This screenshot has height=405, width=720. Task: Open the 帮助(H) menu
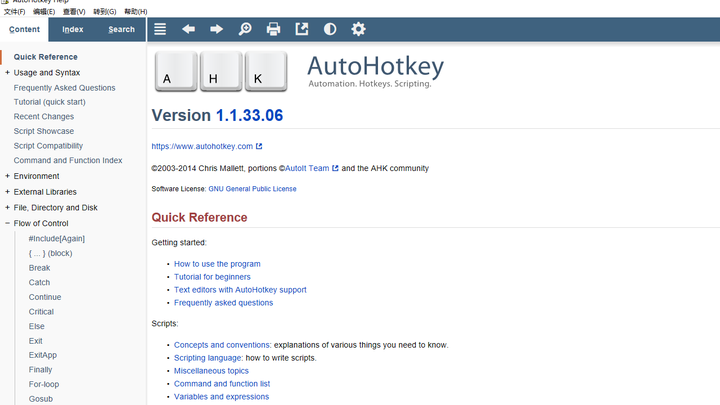[x=135, y=11]
